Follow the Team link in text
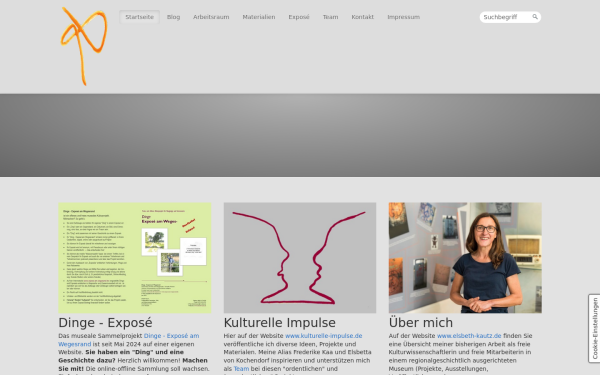 click(x=241, y=368)
